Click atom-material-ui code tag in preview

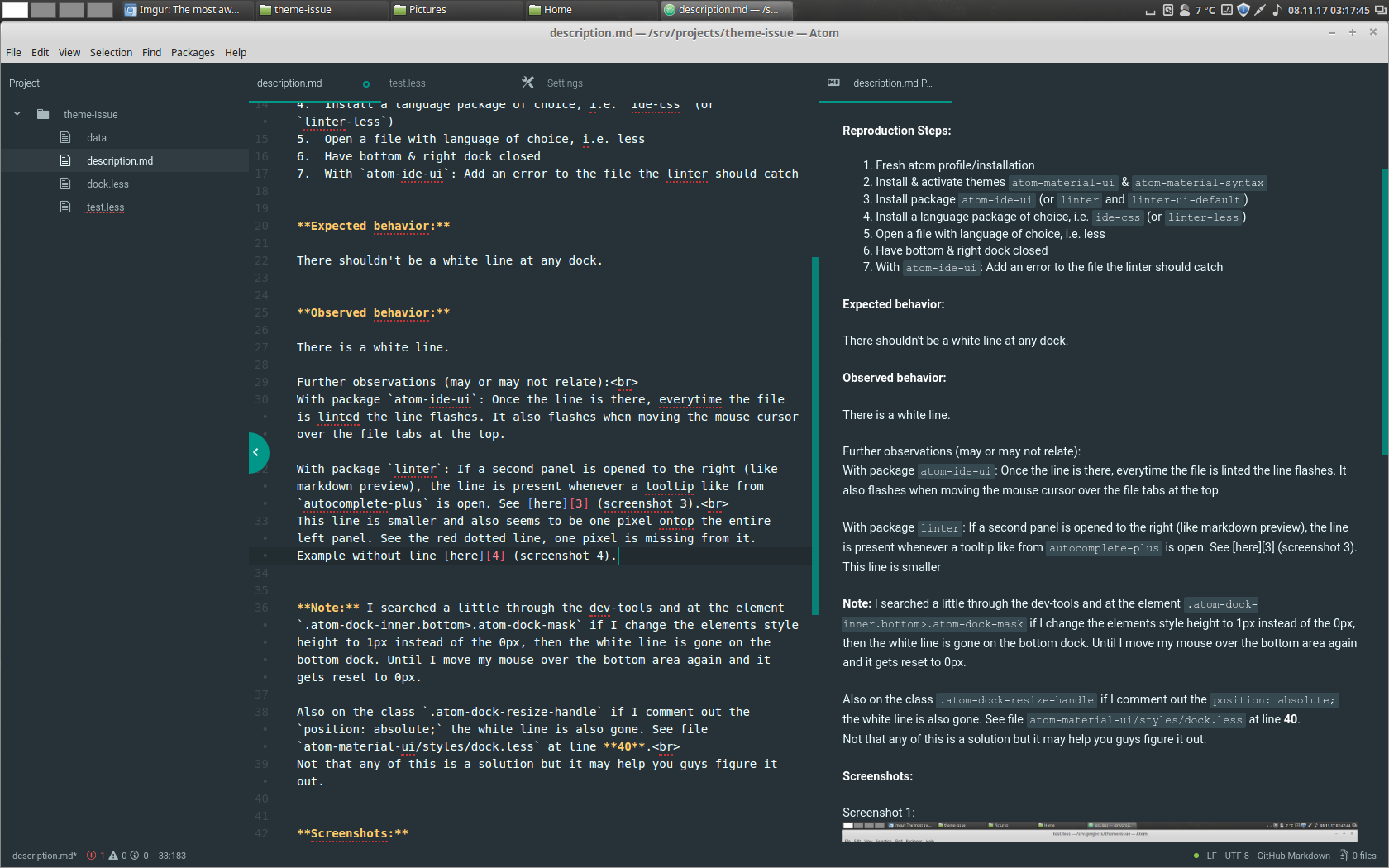(x=1062, y=183)
